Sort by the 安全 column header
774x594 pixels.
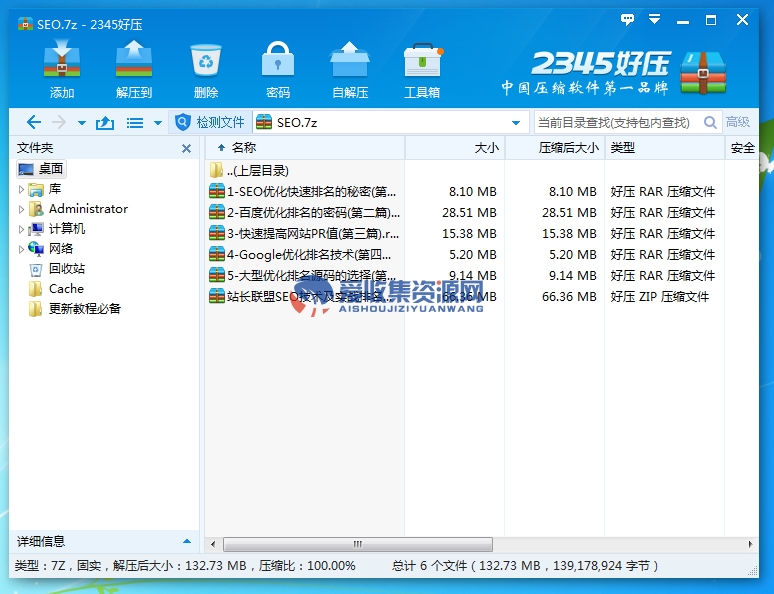tap(742, 148)
